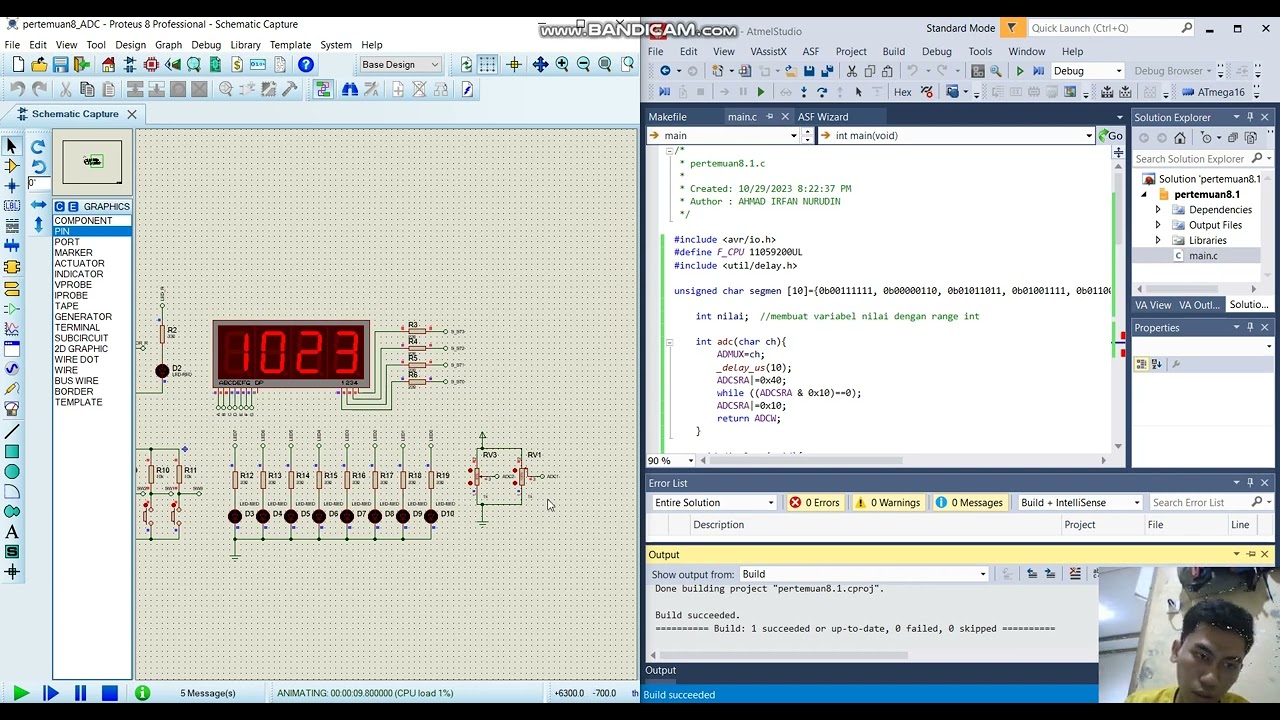
Task: Toggle the 0 Messages filter
Action: [968, 503]
